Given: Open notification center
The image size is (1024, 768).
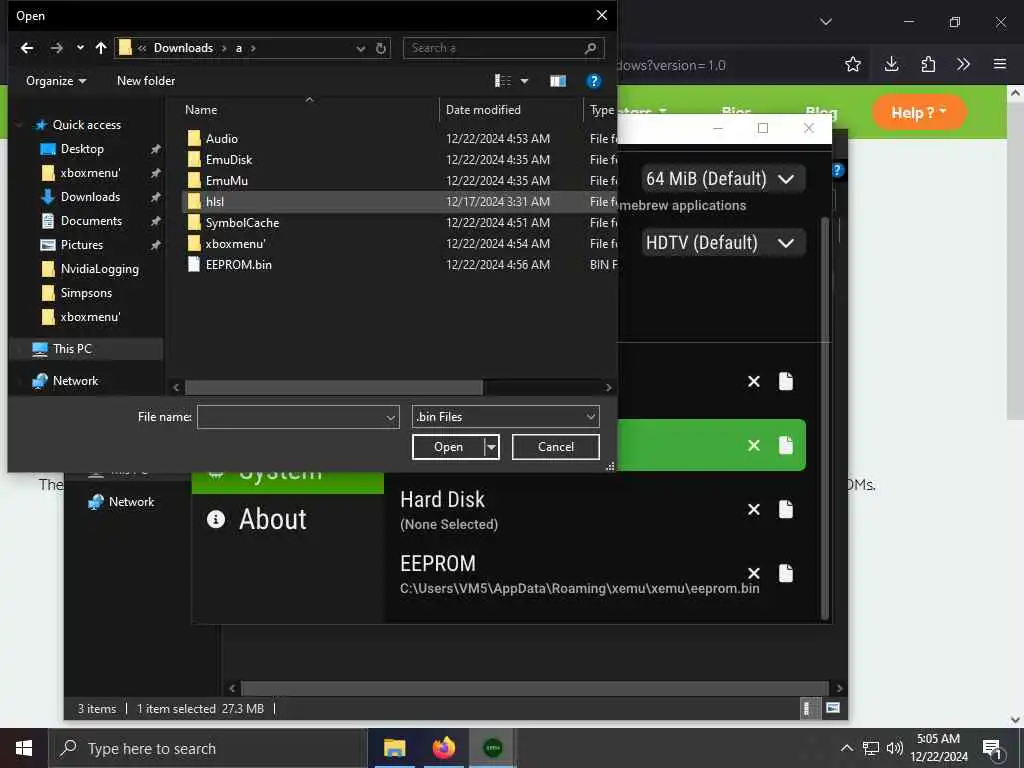Looking at the screenshot, I should (993, 749).
